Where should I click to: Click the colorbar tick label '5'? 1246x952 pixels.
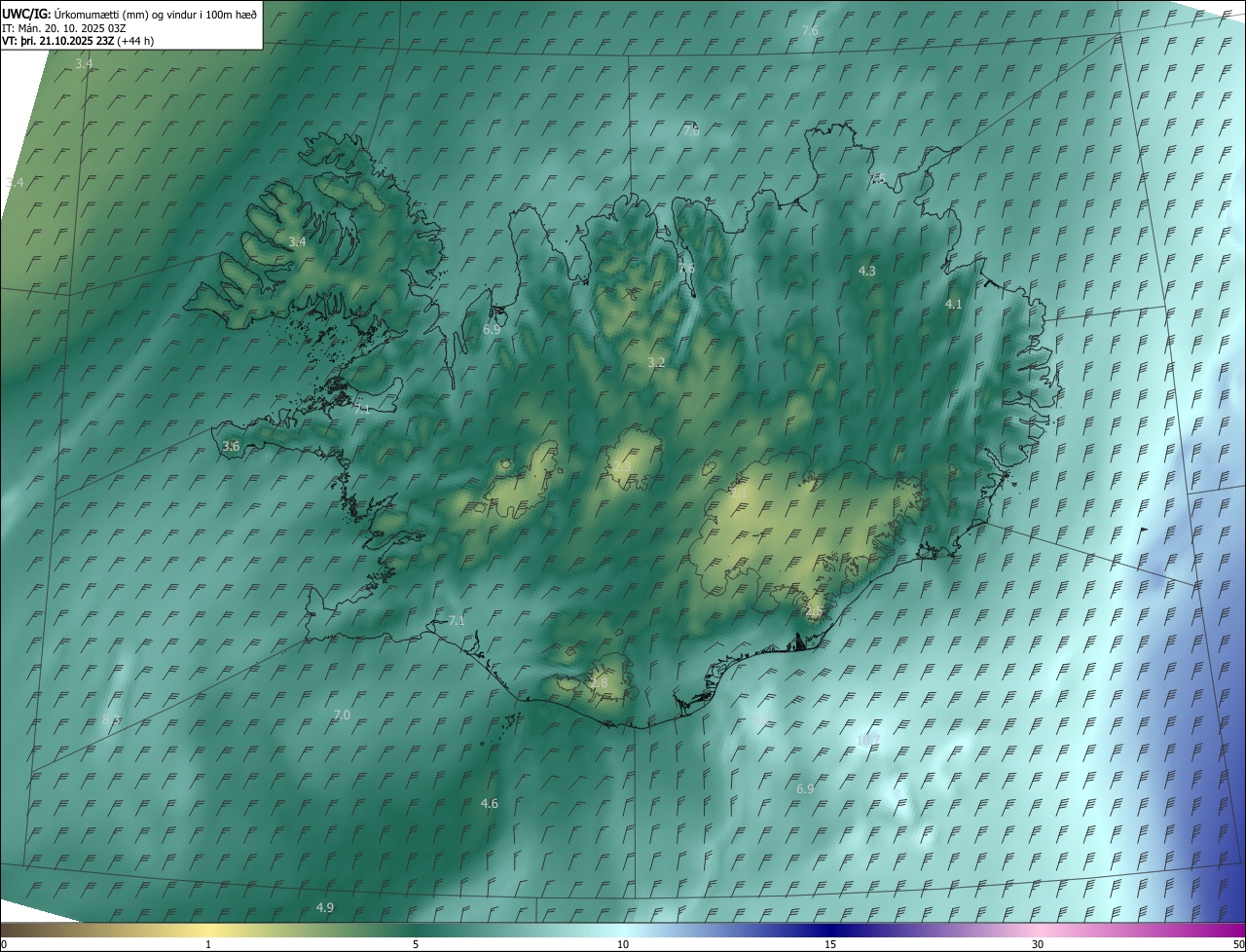[x=416, y=944]
